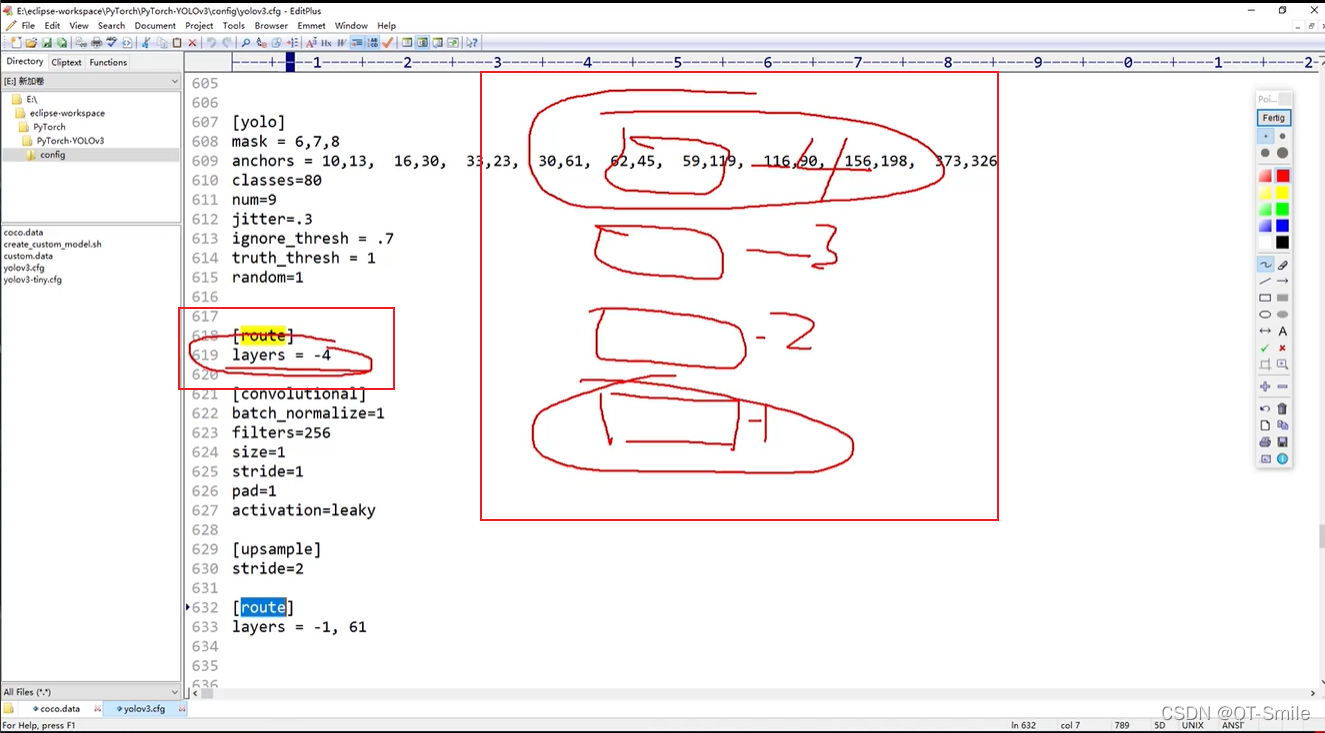Image resolution: width=1325 pixels, height=733 pixels.
Task: Open the Edit menu
Action: pos(52,25)
